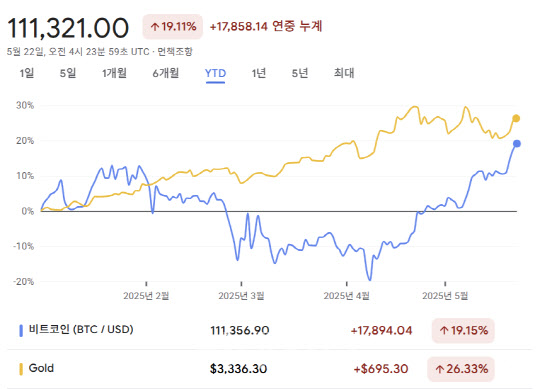The width and height of the screenshot is (552, 389).
Task: Open the 1개월 chart range
Action: 114,73
